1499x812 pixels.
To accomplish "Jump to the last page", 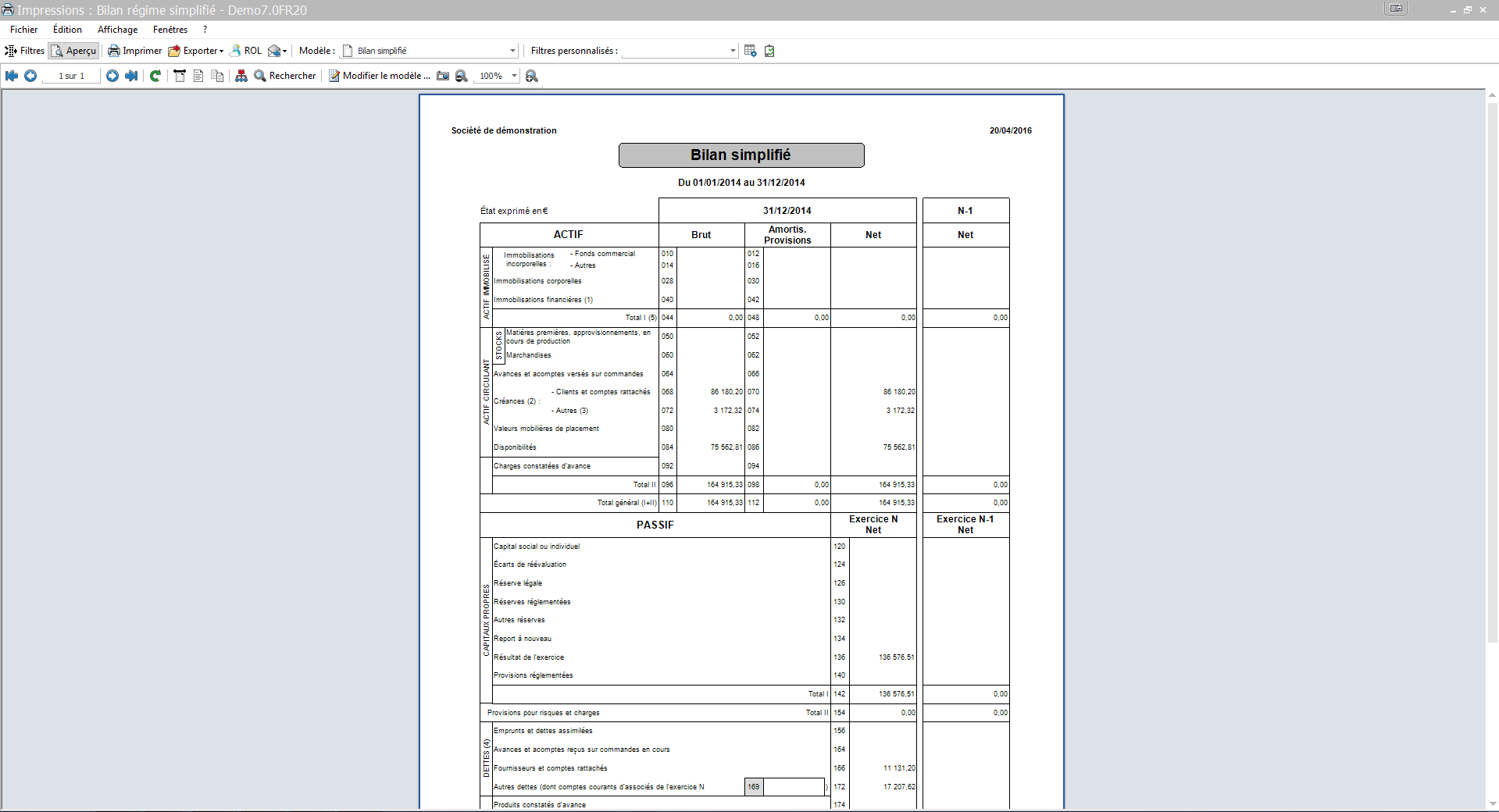I will [x=131, y=76].
